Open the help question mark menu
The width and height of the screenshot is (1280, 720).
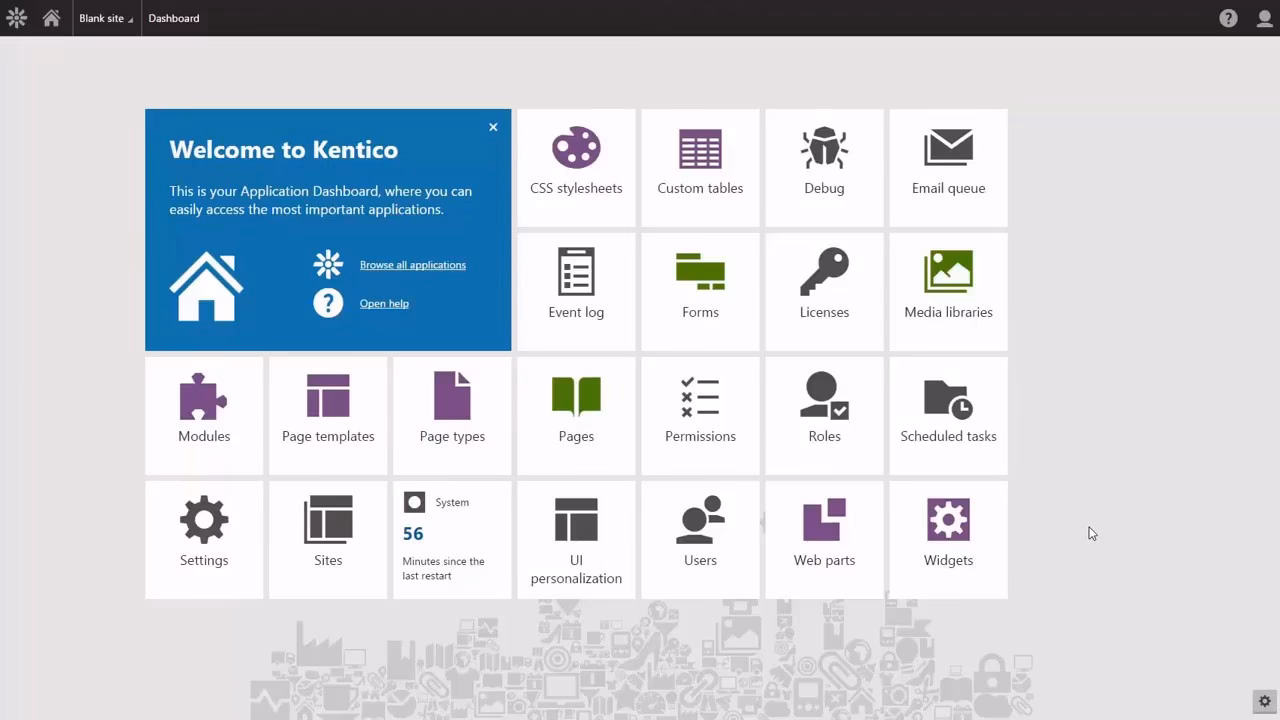pyautogui.click(x=1228, y=17)
